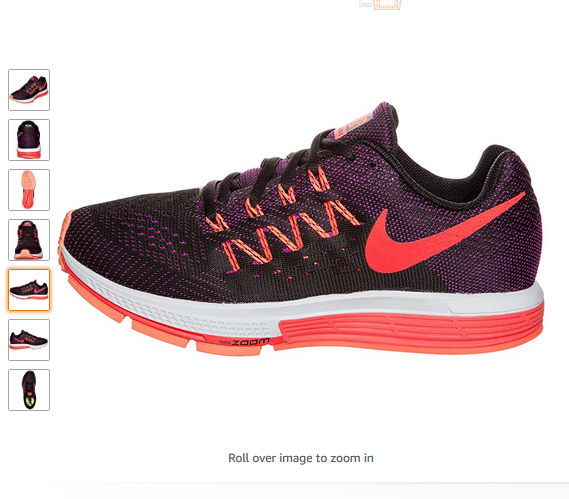Show the right-facing side view thumbnail

tap(29, 340)
